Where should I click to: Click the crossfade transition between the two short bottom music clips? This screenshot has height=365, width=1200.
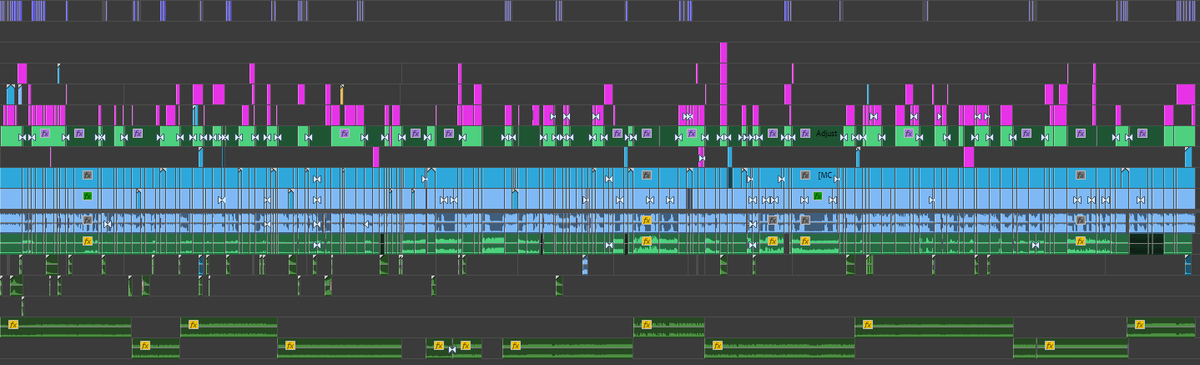tap(453, 348)
